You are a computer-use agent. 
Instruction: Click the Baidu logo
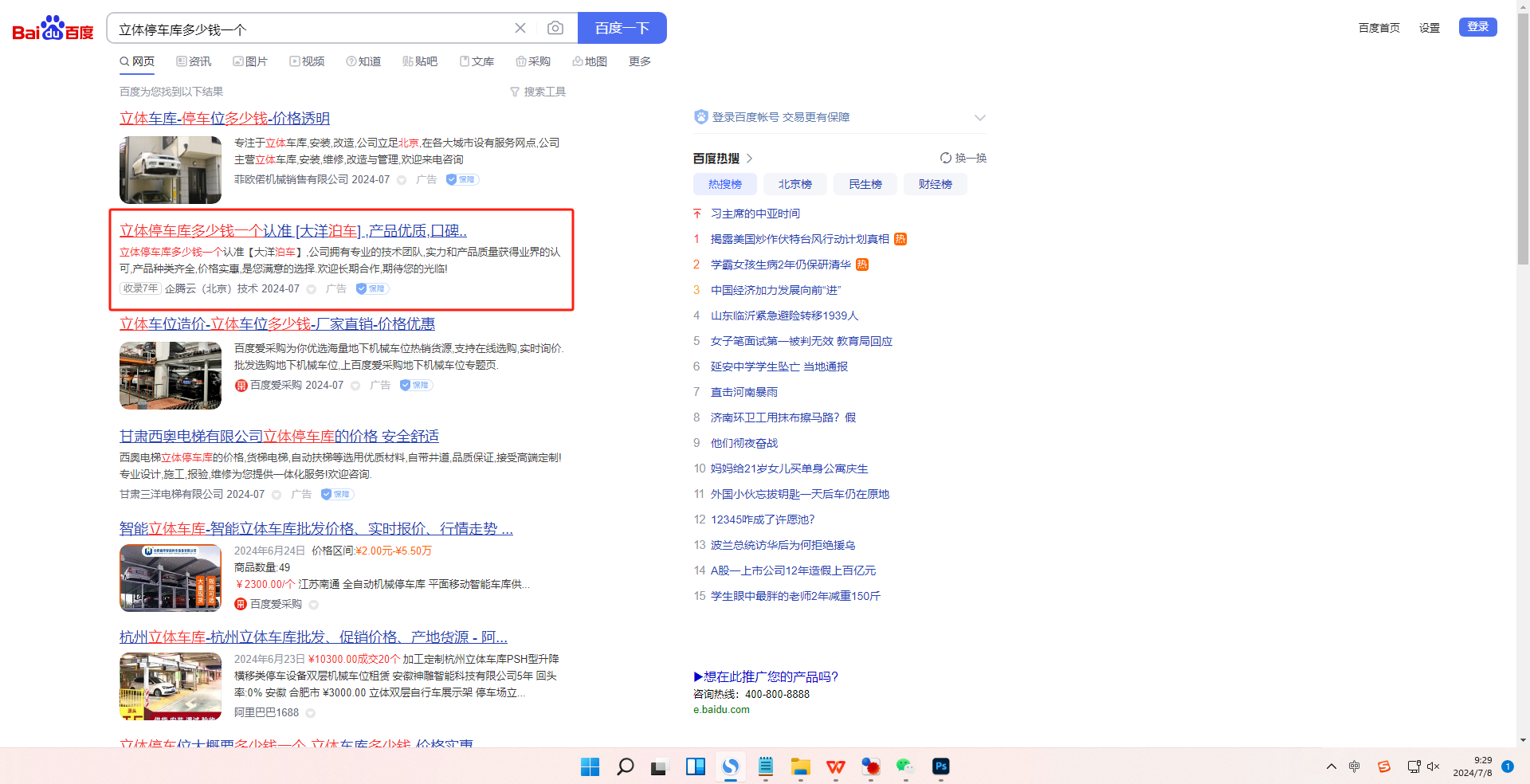[53, 29]
